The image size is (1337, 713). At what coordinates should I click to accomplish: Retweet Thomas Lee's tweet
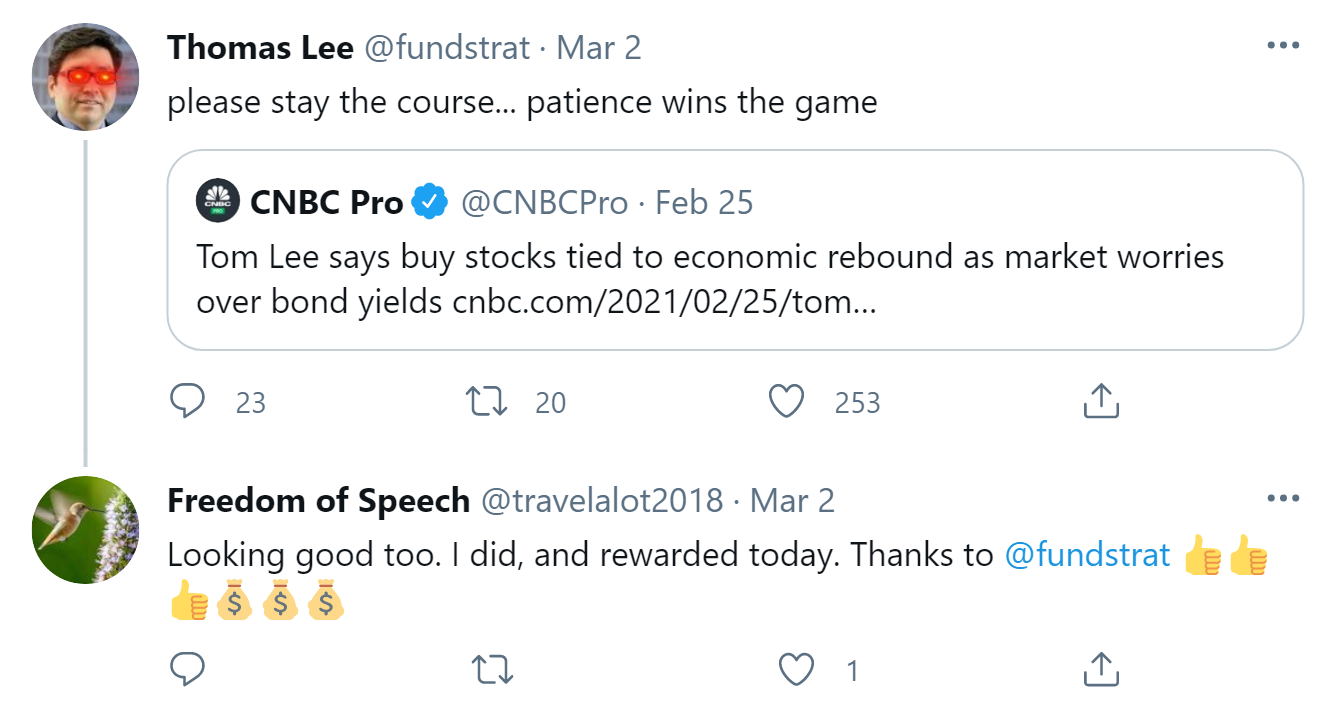[488, 401]
